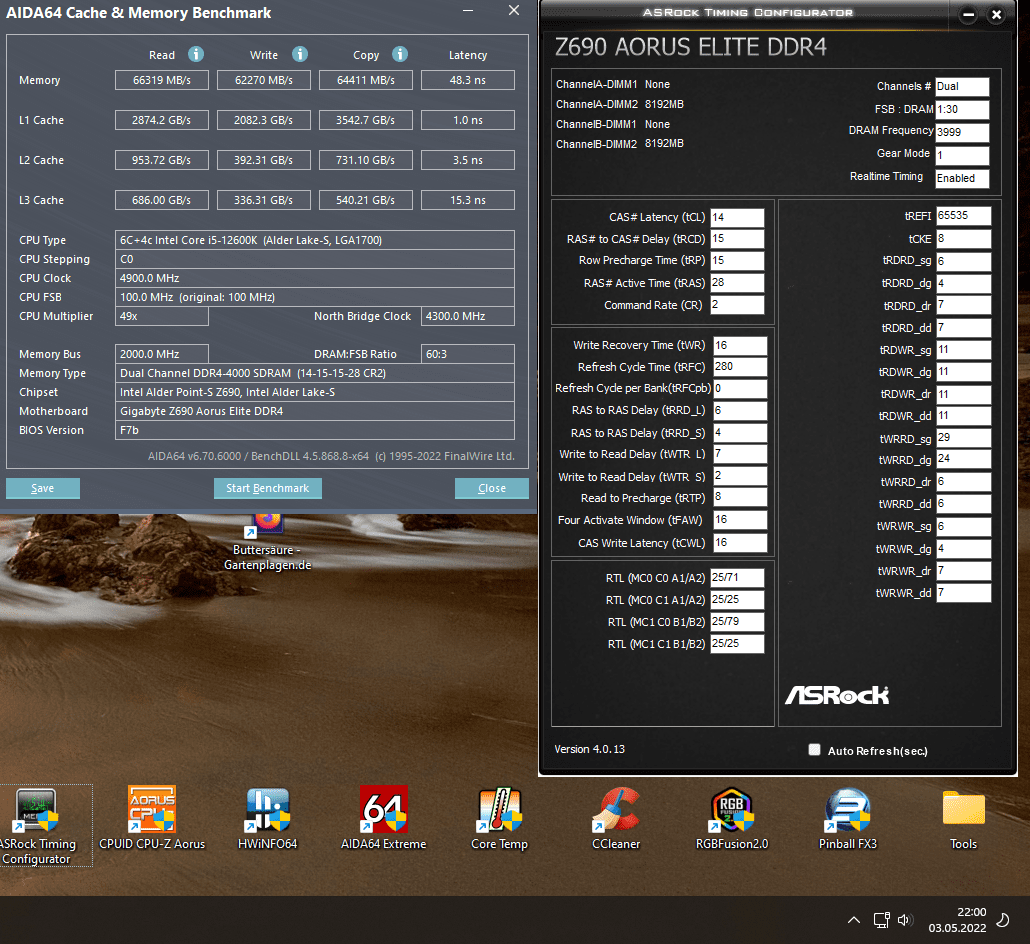
Task: Open CPUID CPU-Z Aorus desktop shortcut
Action: pos(152,819)
